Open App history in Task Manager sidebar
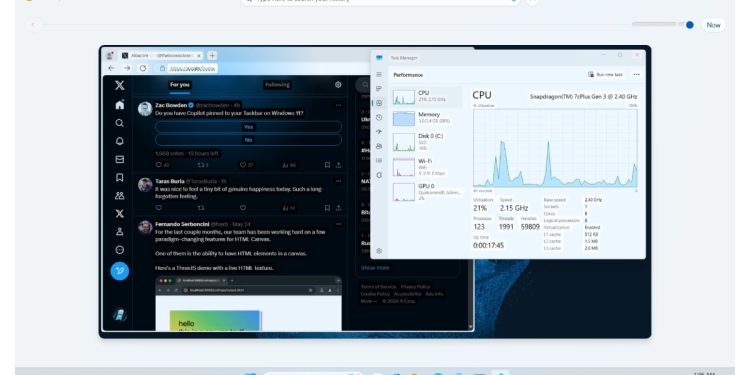 [x=379, y=117]
